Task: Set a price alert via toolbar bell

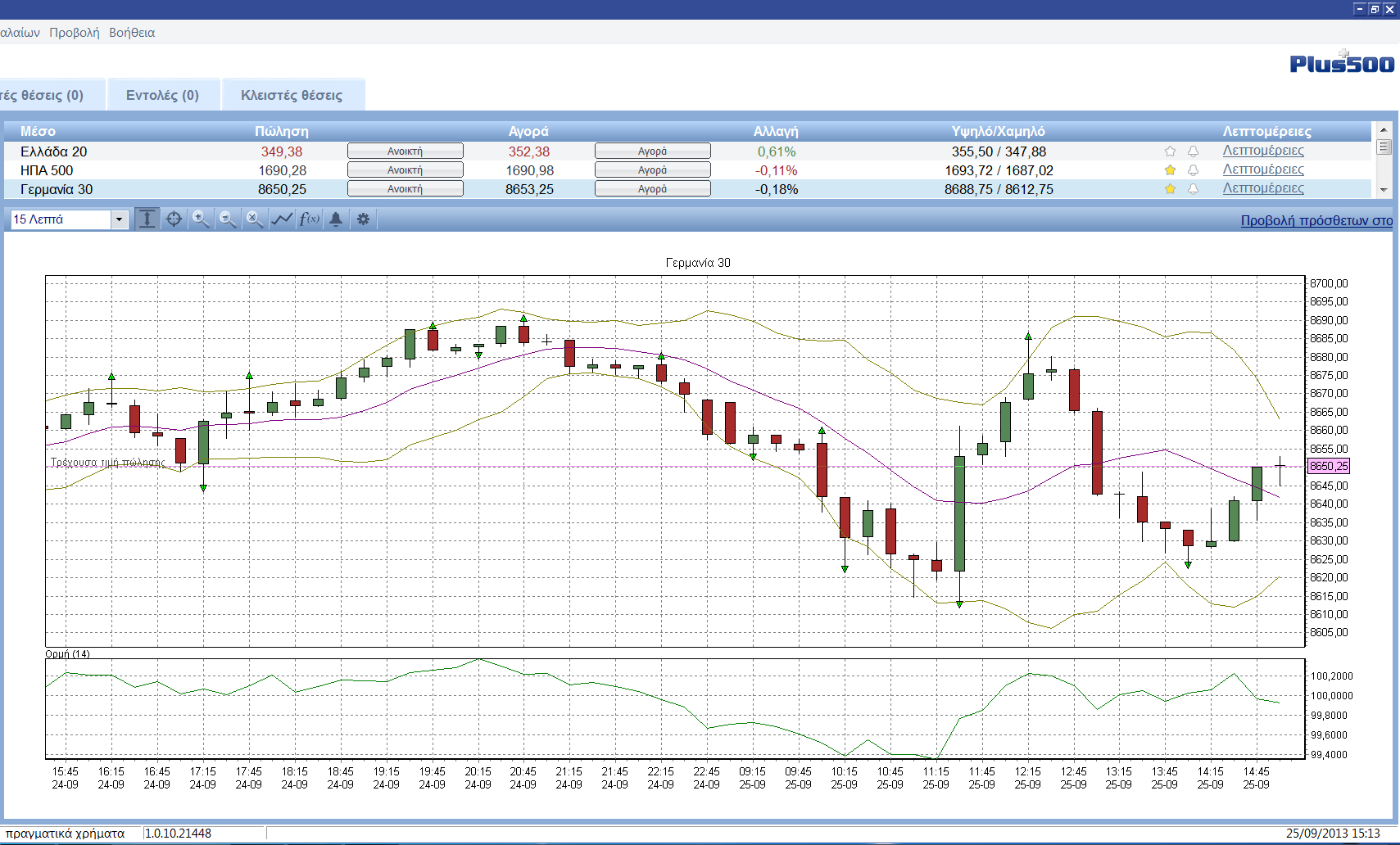Action: click(x=336, y=219)
